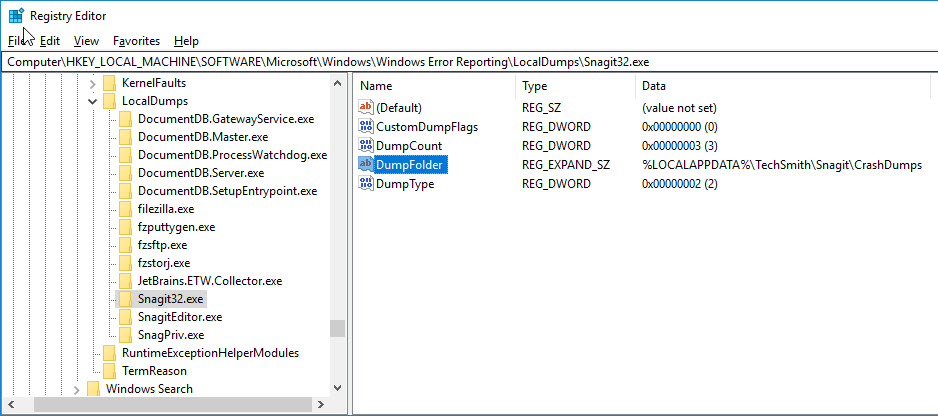938x416 pixels.
Task: Select the filezilla.exe key
Action: [x=166, y=209]
